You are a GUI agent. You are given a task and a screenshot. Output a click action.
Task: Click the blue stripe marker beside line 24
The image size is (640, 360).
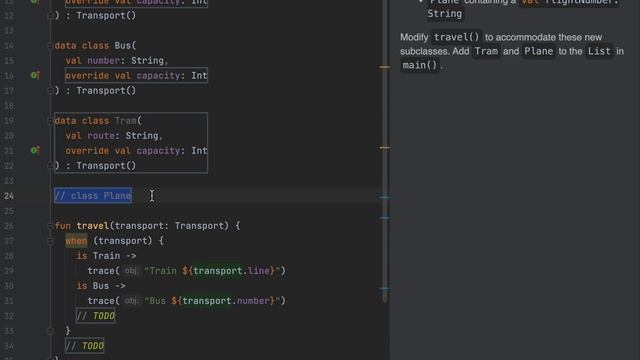click(x=384, y=197)
